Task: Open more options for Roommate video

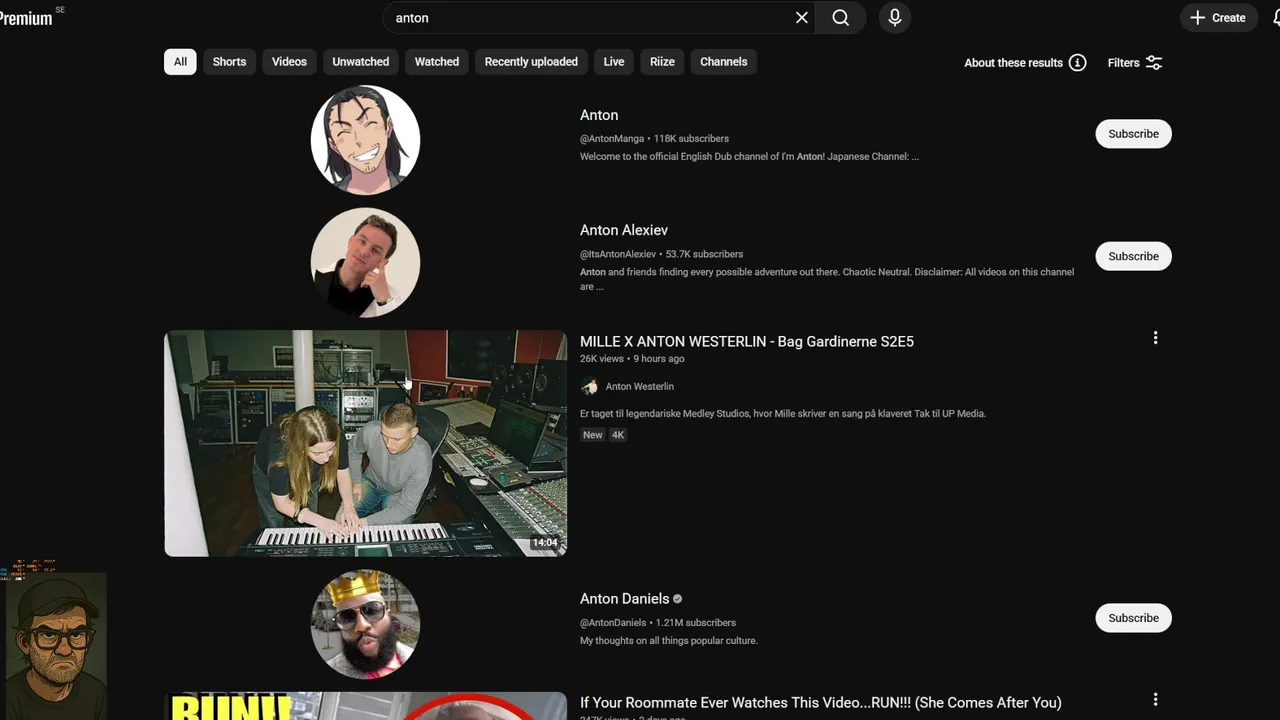Action: [x=1155, y=700]
